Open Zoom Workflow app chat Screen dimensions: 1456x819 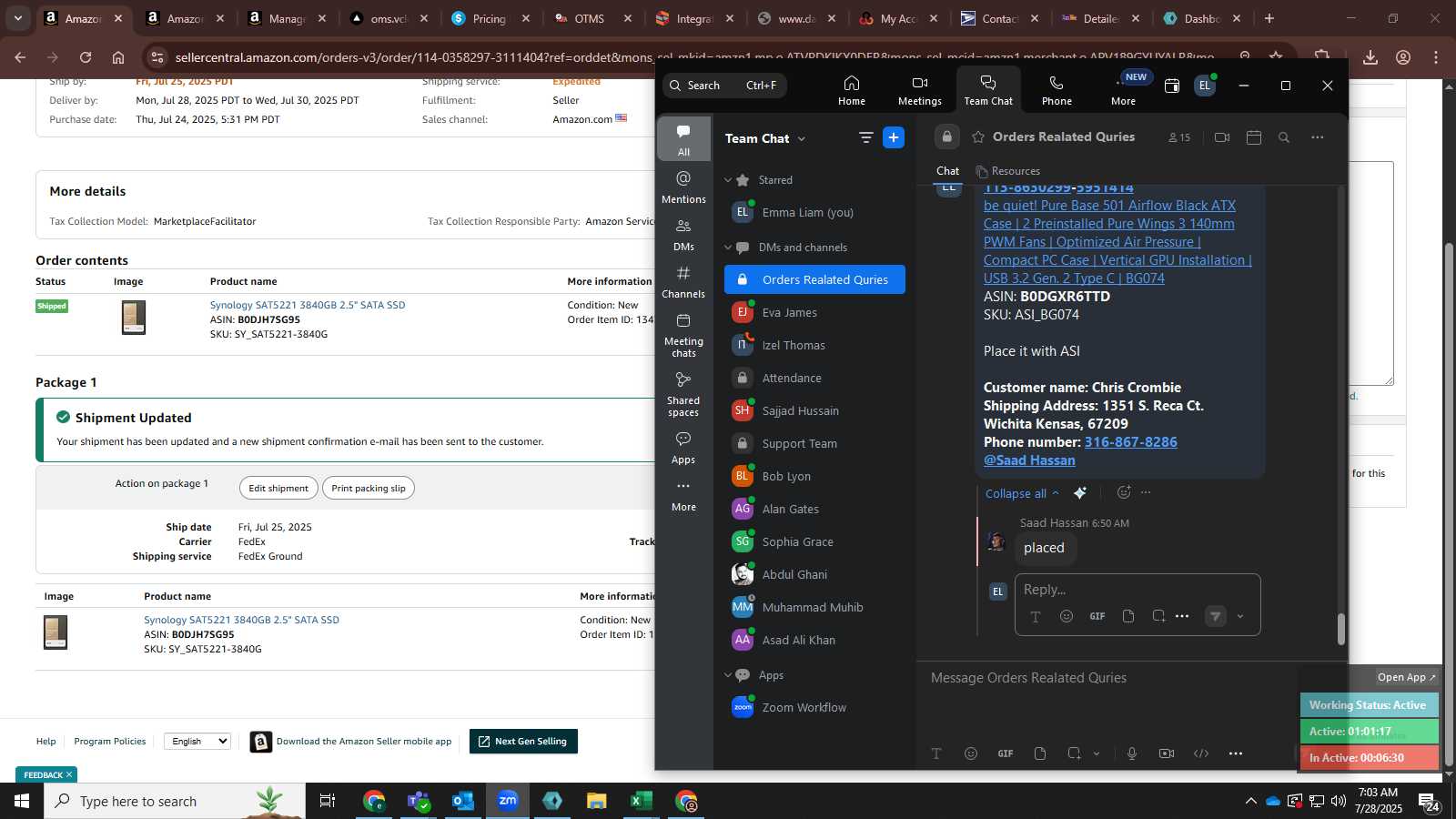(x=814, y=707)
